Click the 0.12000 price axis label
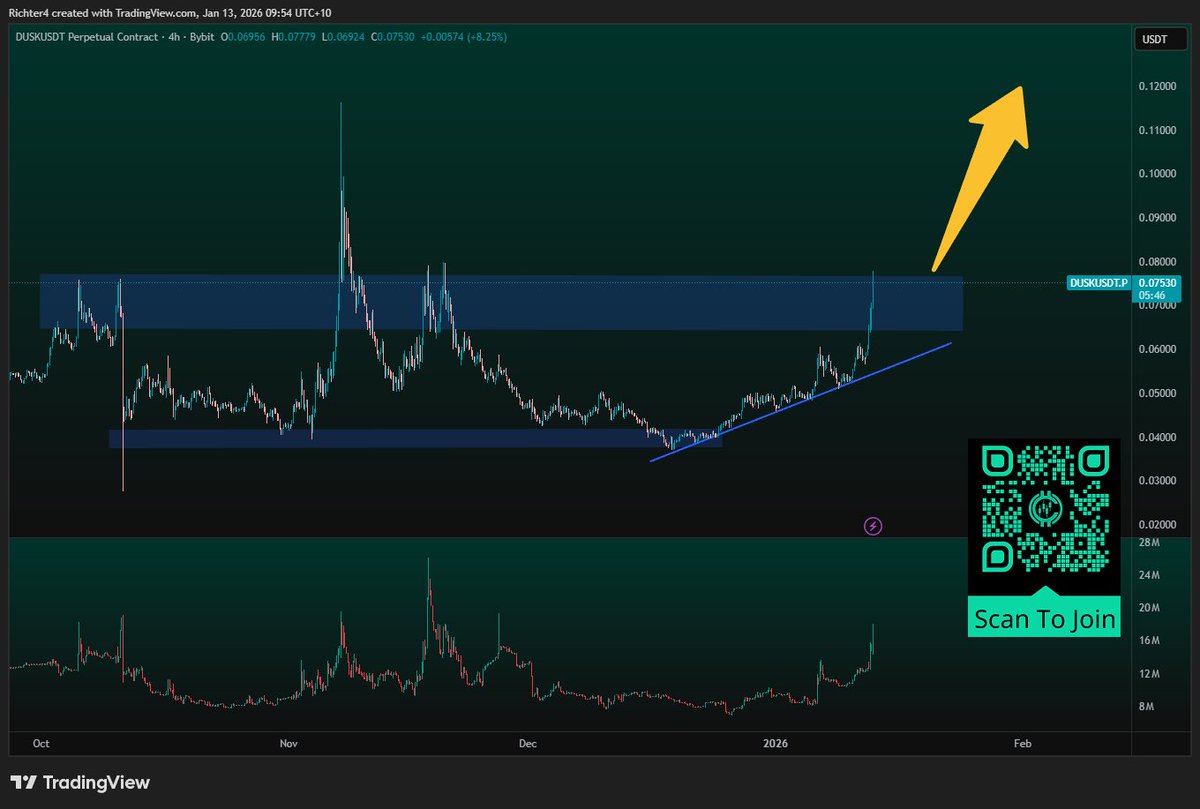This screenshot has height=809, width=1200. click(x=1157, y=87)
